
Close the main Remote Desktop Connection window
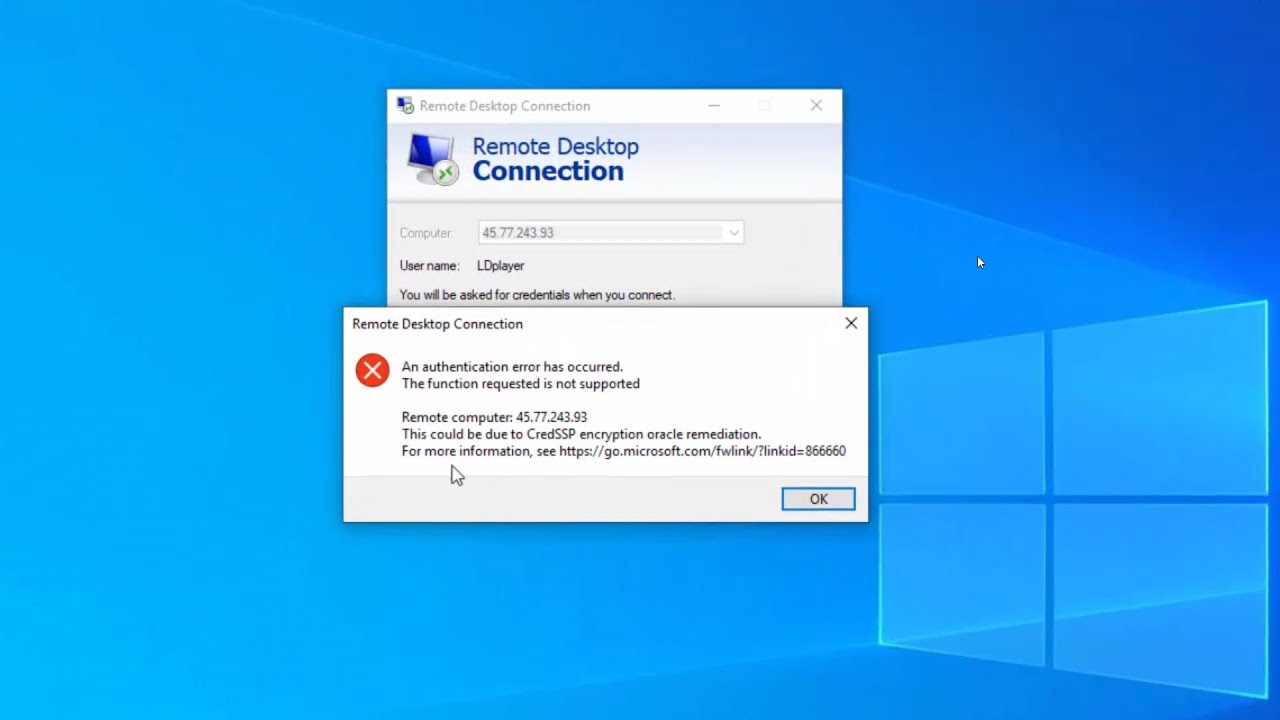coord(816,105)
